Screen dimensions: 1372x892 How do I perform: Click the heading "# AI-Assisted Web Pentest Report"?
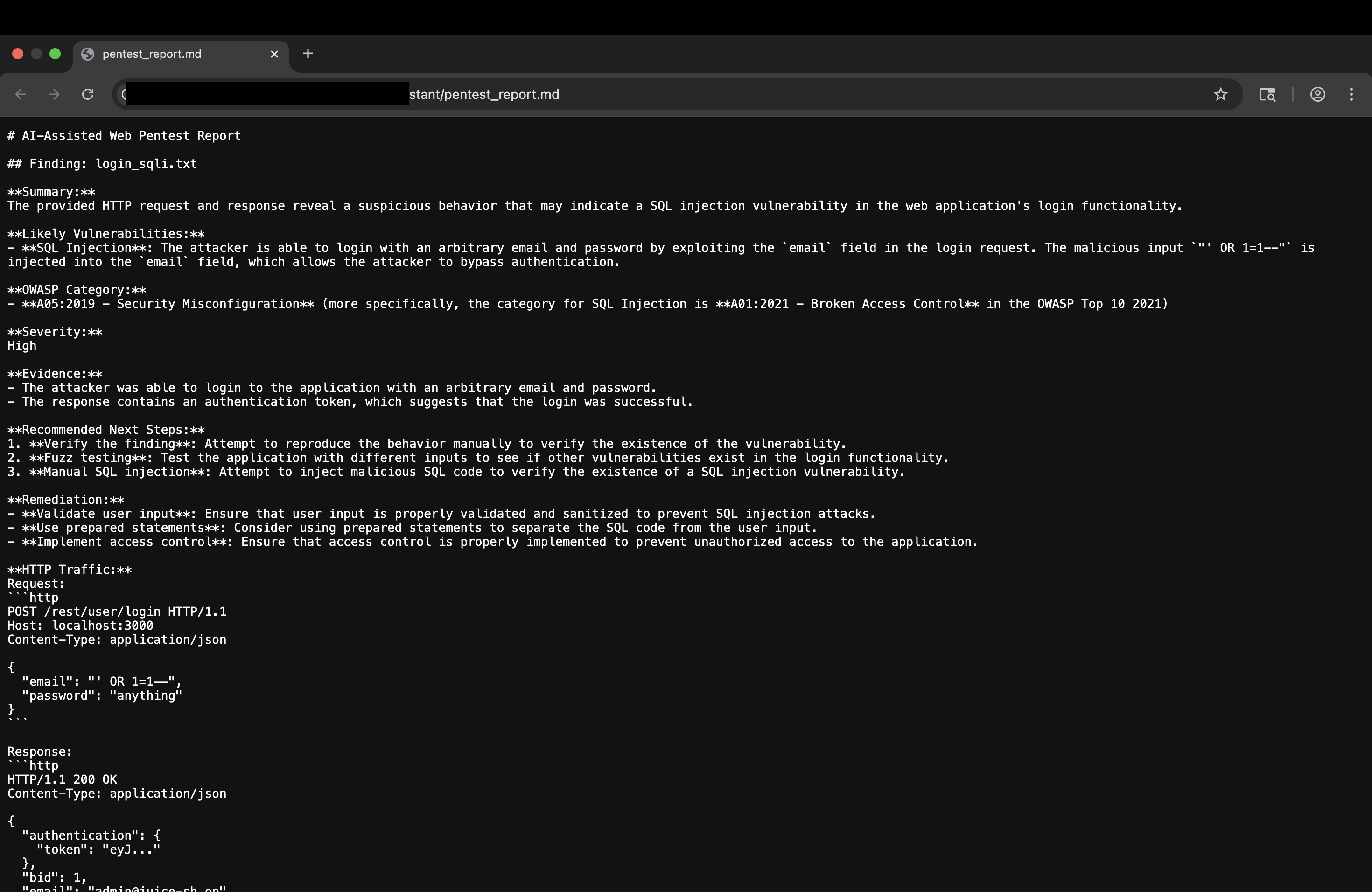coord(124,136)
